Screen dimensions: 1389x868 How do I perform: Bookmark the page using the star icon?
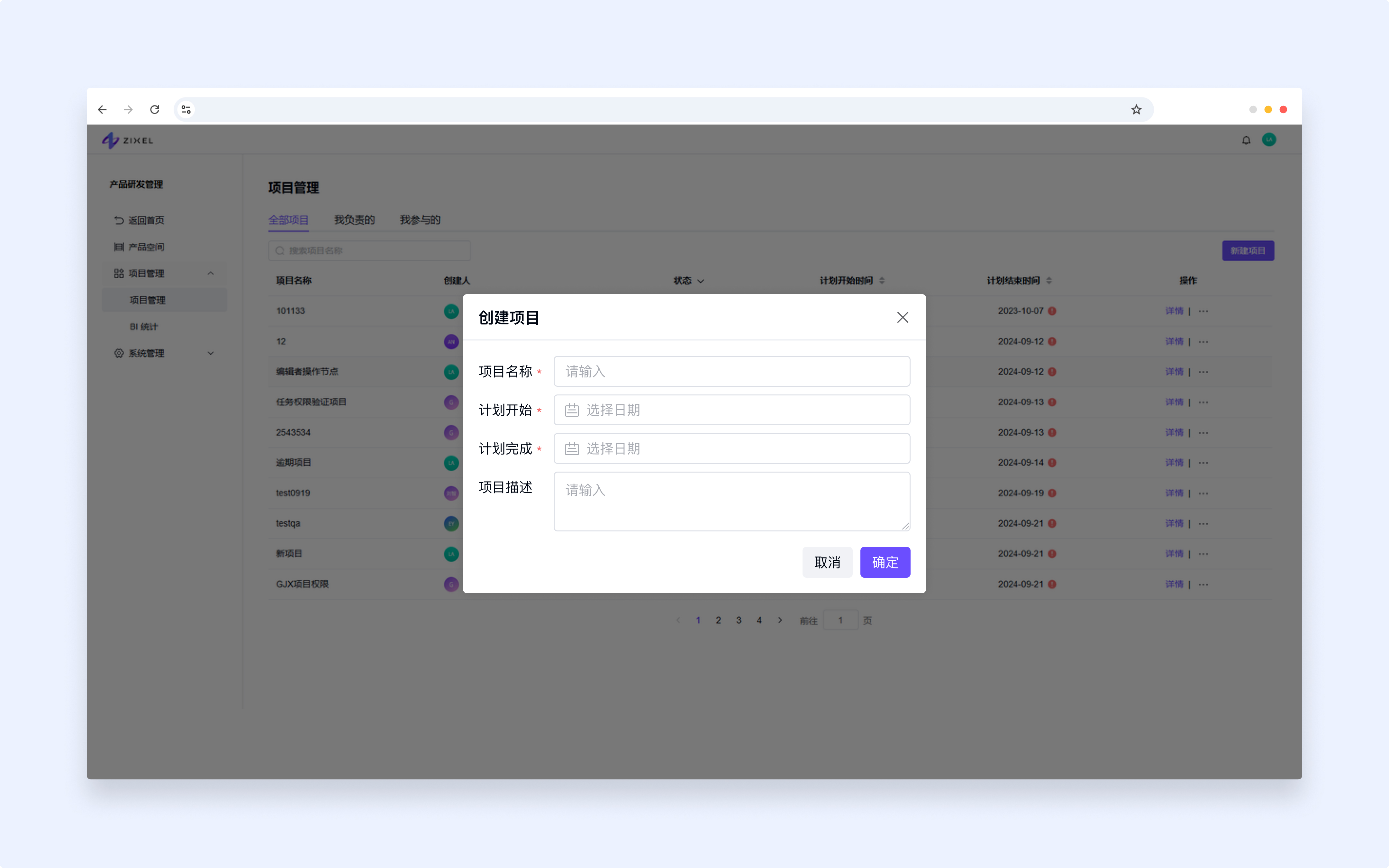coord(1136,110)
